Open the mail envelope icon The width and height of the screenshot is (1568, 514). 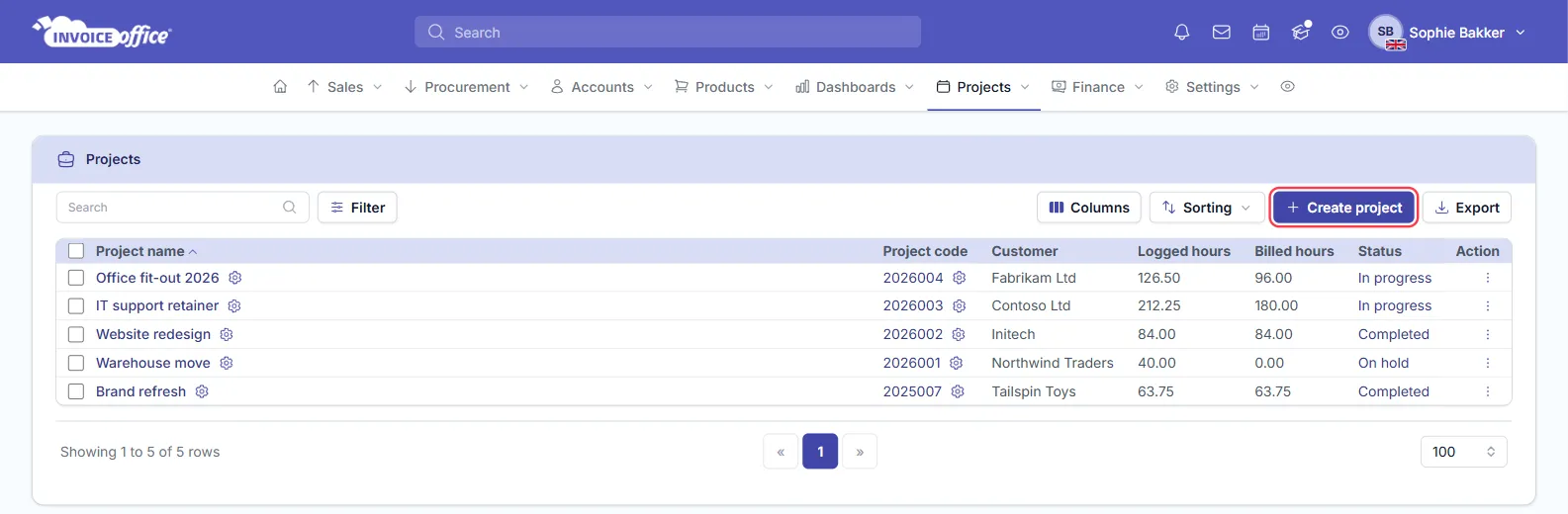click(x=1221, y=32)
